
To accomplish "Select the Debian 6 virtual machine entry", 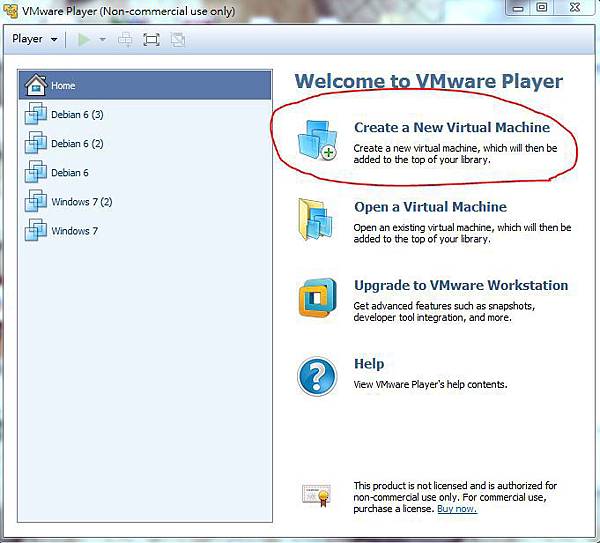I will [x=145, y=172].
